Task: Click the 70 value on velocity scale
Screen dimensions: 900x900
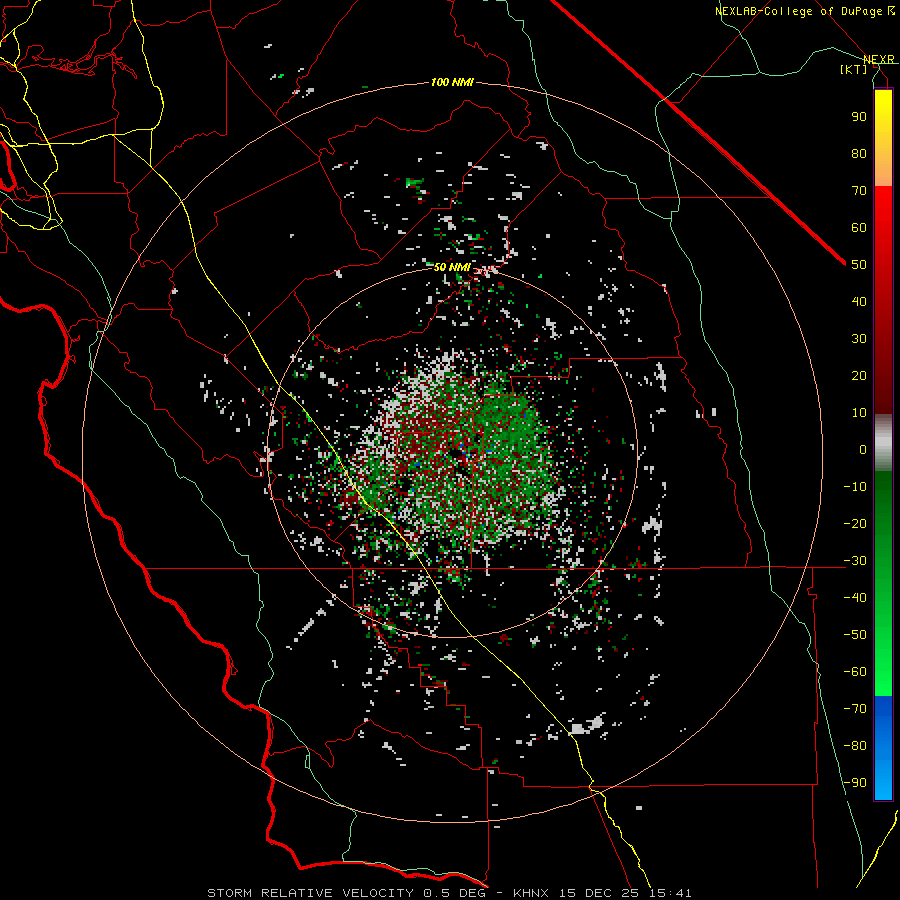Action: point(859,191)
